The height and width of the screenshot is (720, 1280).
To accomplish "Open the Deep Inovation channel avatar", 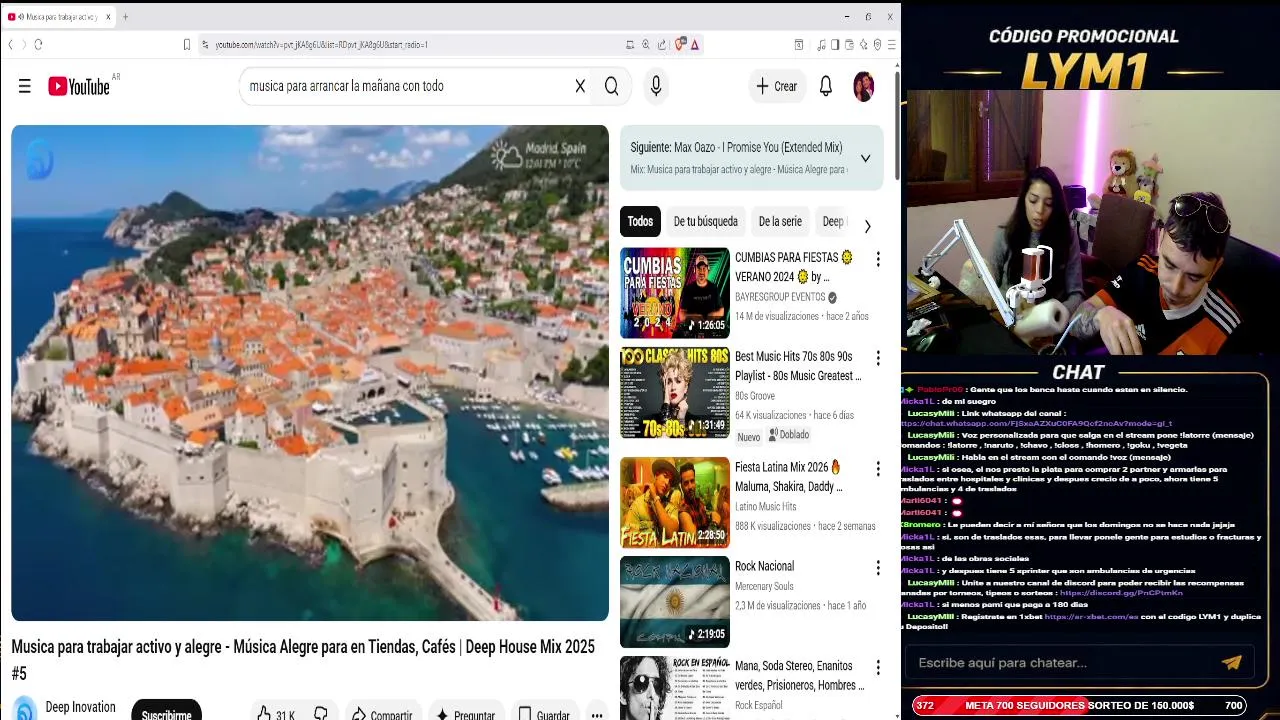I will (25, 708).
